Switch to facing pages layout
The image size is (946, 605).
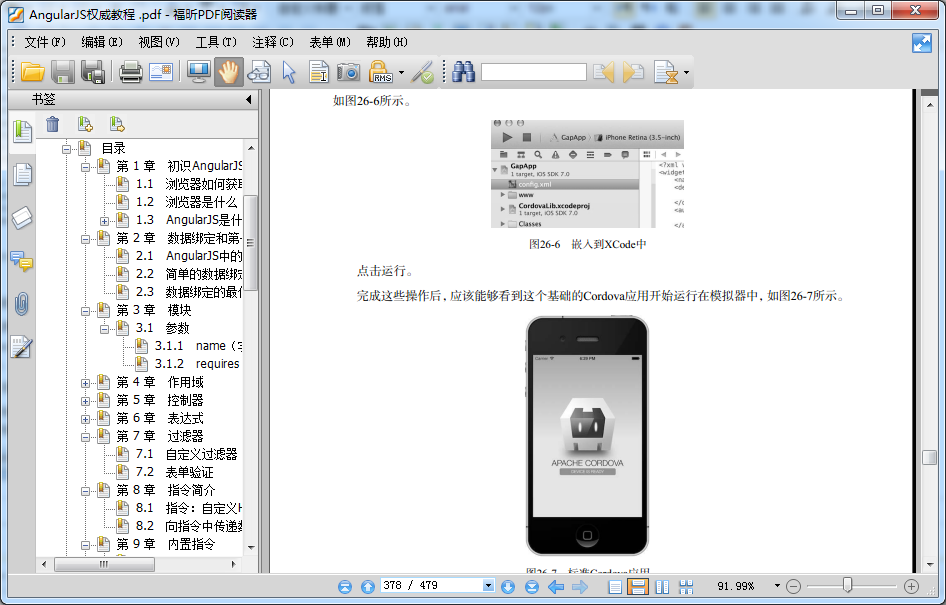click(662, 586)
